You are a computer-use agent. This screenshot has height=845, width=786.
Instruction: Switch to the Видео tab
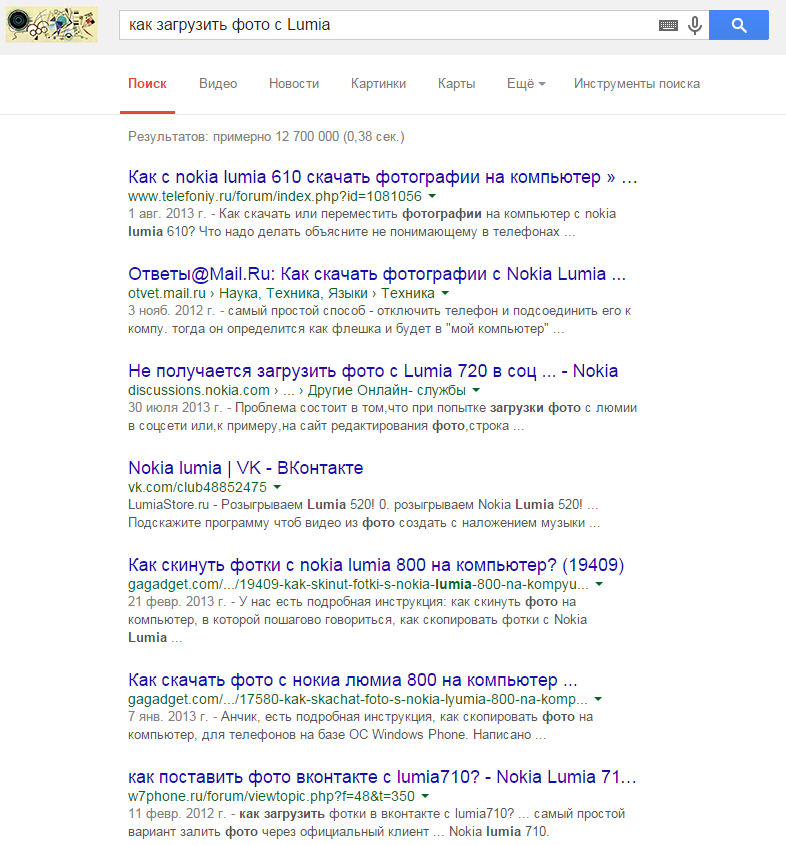tap(218, 84)
